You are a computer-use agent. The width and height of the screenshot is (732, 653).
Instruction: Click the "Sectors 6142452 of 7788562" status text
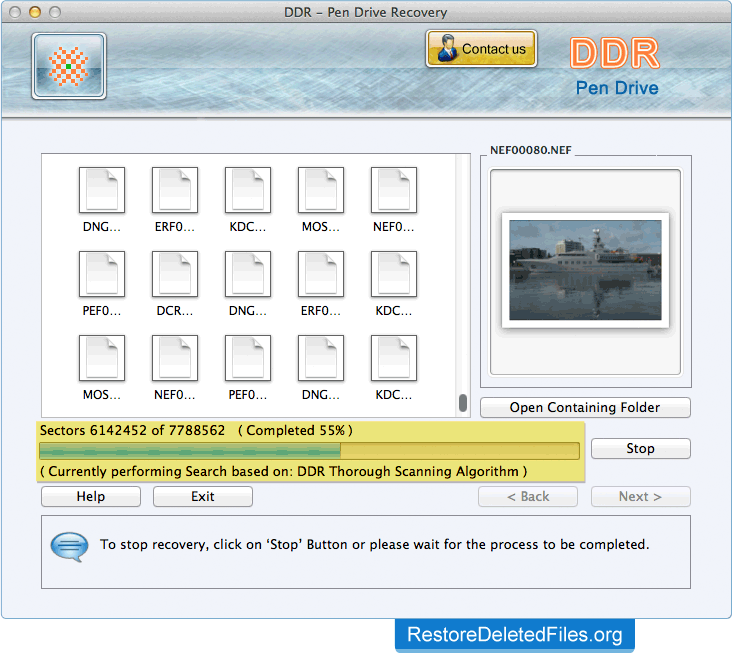click(133, 430)
